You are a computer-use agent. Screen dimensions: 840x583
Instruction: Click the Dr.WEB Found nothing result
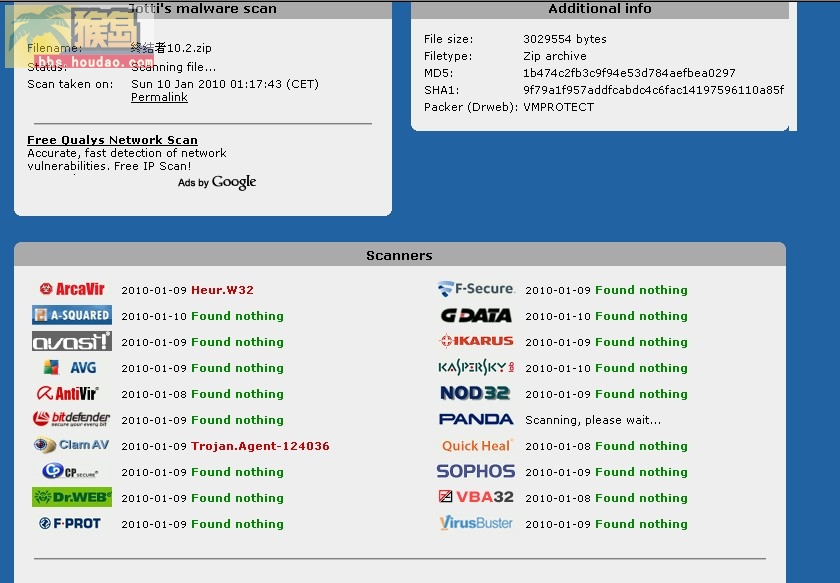tap(237, 498)
